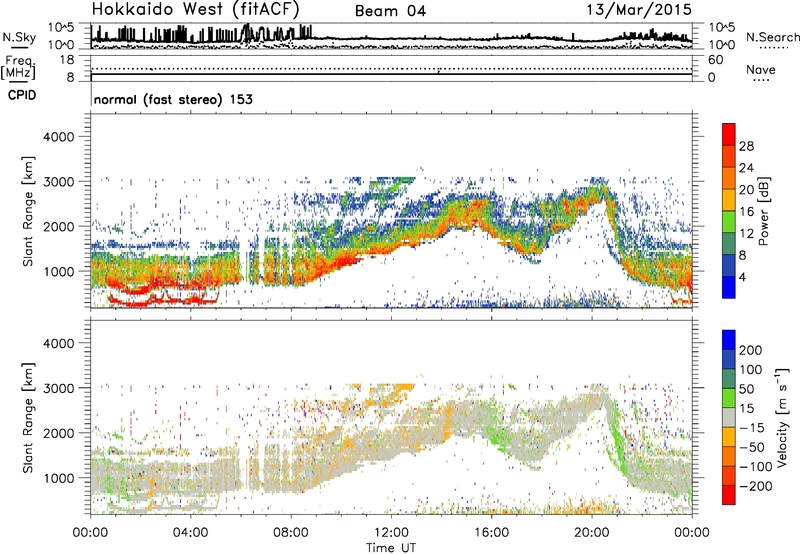Select 'normal (fast stereo) 153' text
The width and height of the screenshot is (800, 554).
click(173, 99)
